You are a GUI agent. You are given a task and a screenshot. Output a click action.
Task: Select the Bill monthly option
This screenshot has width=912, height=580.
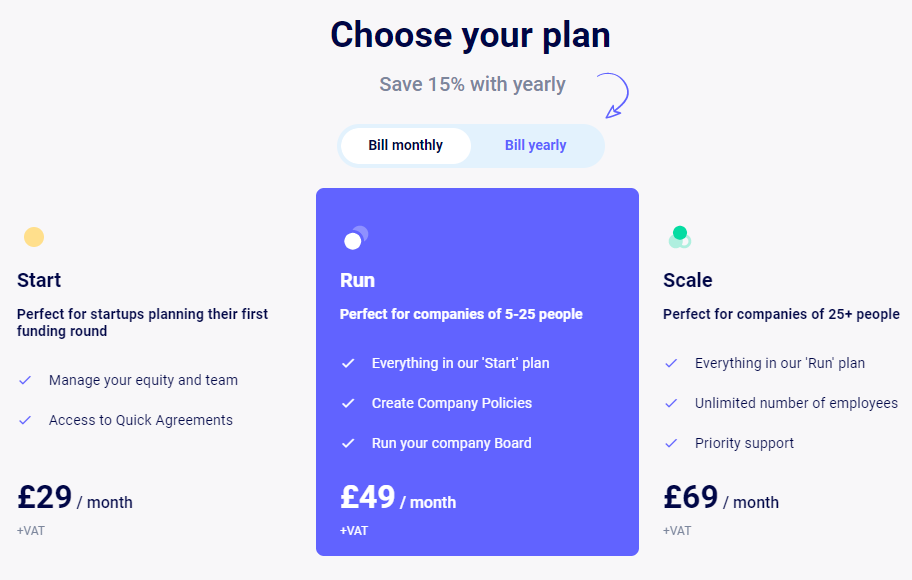(x=405, y=146)
